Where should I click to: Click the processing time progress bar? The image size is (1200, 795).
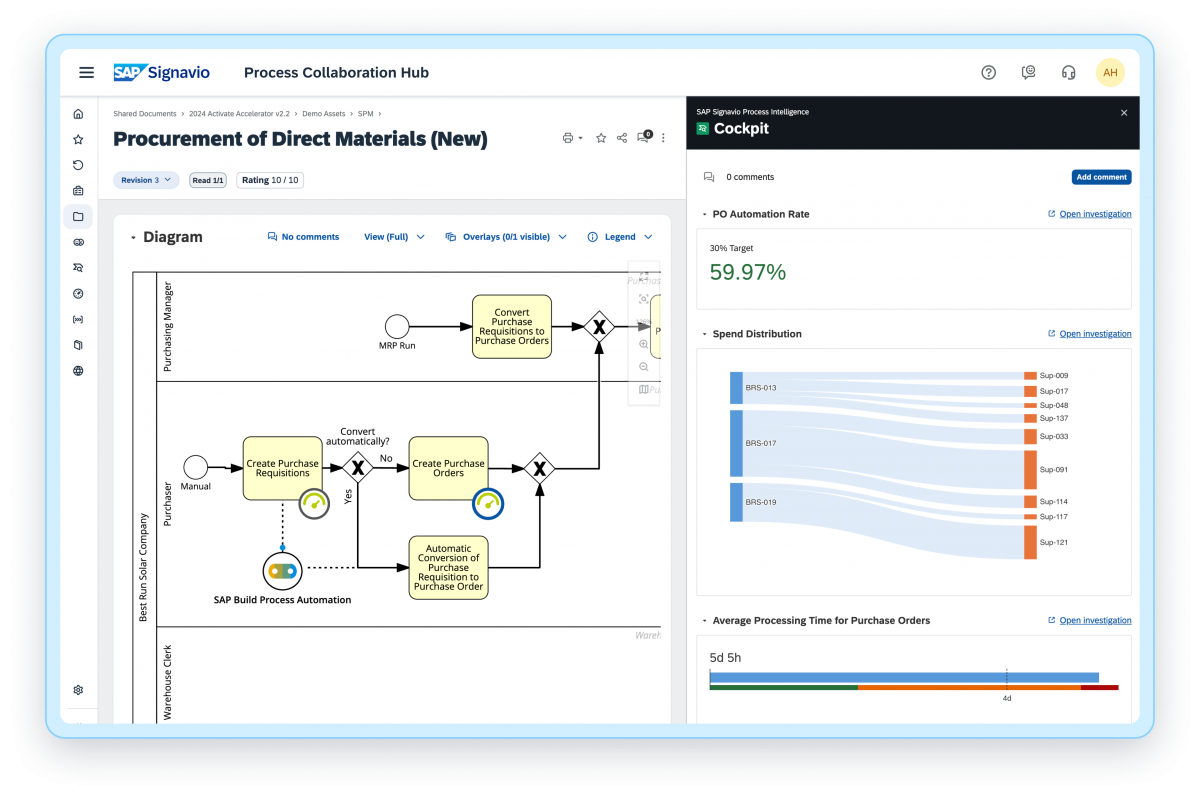(x=905, y=676)
